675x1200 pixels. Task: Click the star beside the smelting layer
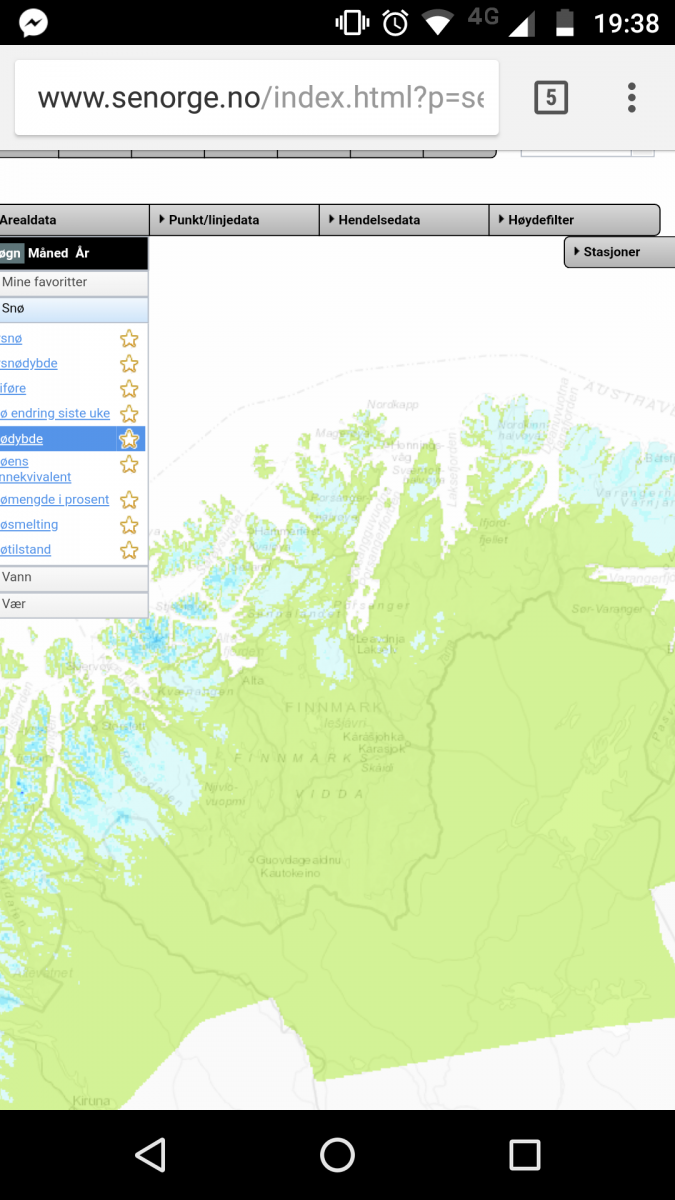(129, 525)
